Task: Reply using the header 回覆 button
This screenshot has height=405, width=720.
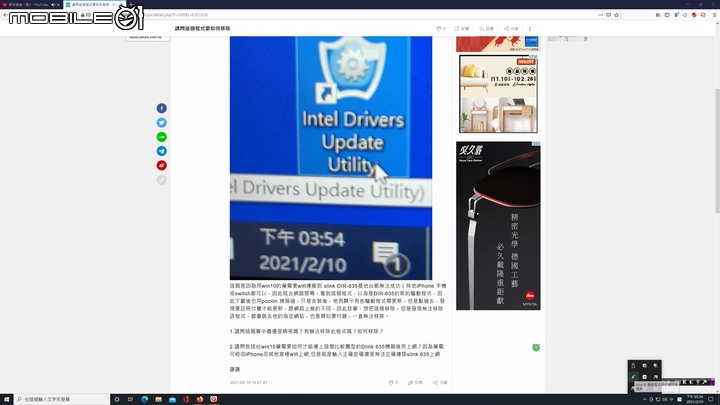Action: pyautogui.click(x=486, y=28)
